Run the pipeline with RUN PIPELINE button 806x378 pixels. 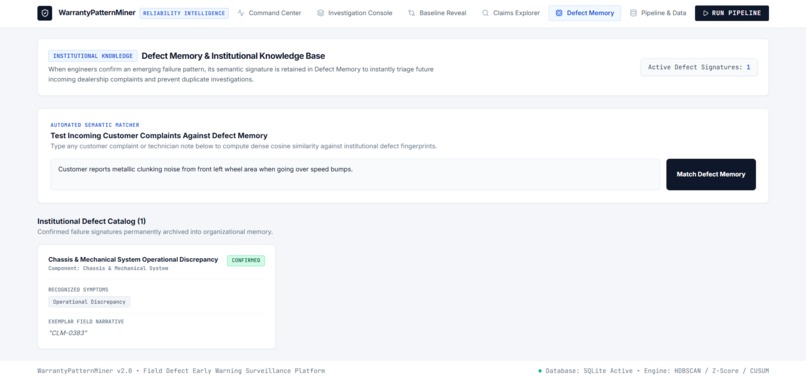[x=732, y=13]
